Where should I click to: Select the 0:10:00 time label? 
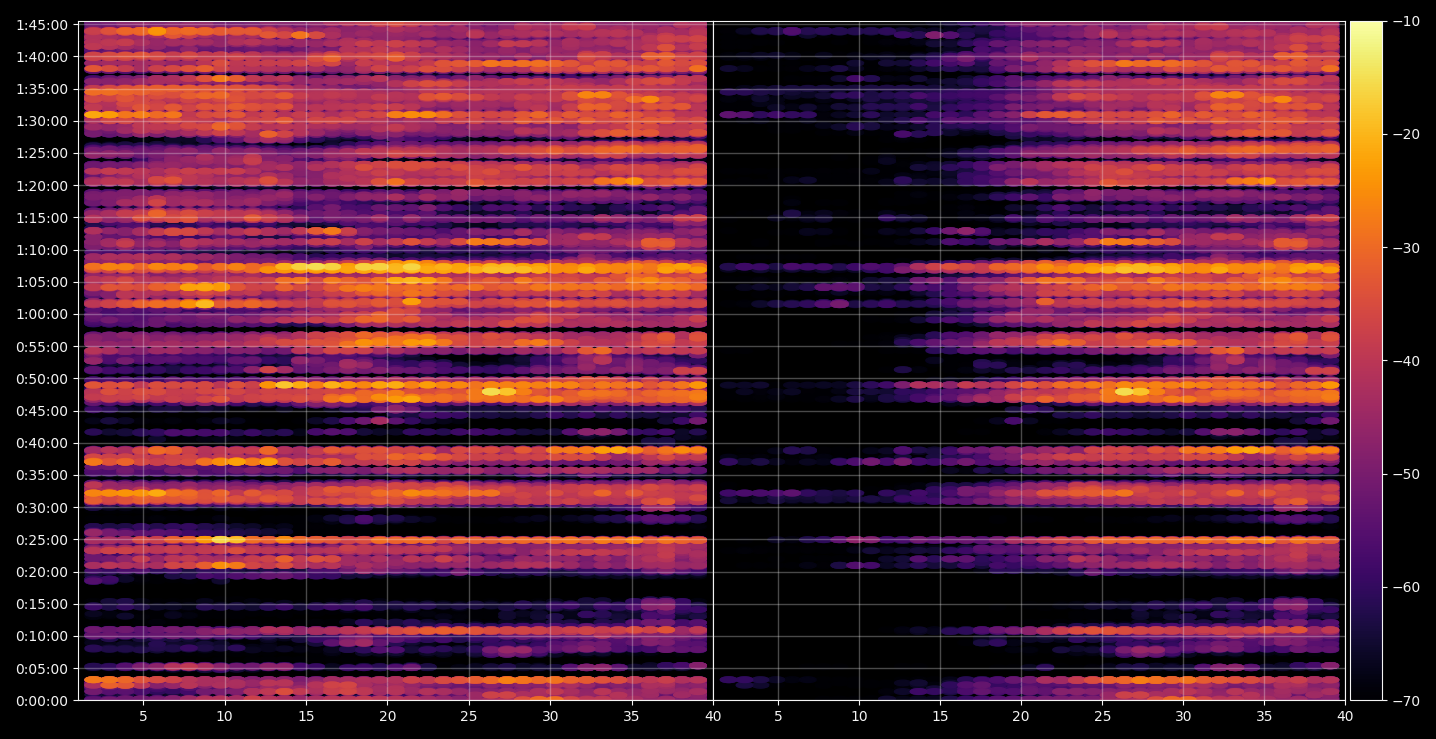42,636
